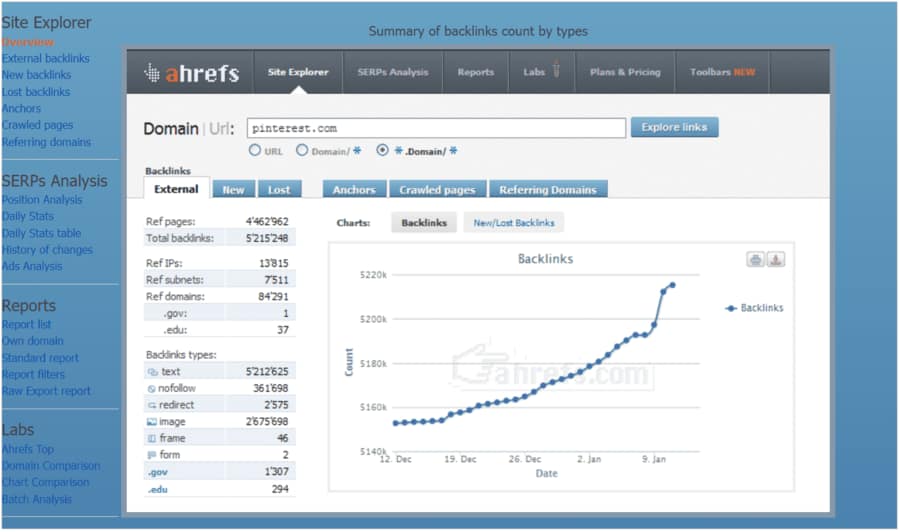899x532 pixels.
Task: Click Ref IPs value 13'815
Action: (274, 264)
